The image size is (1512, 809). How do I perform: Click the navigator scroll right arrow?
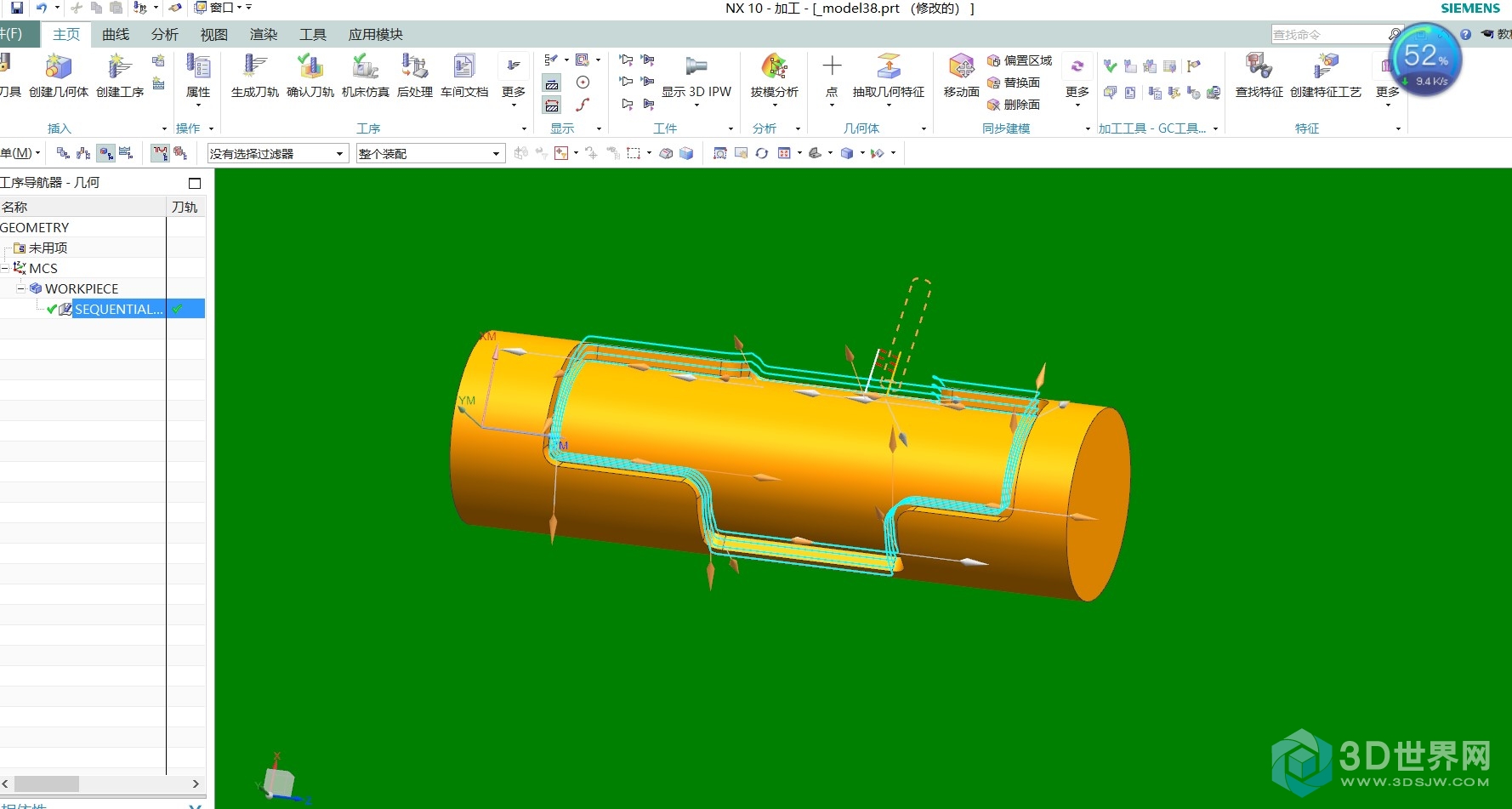pyautogui.click(x=196, y=783)
